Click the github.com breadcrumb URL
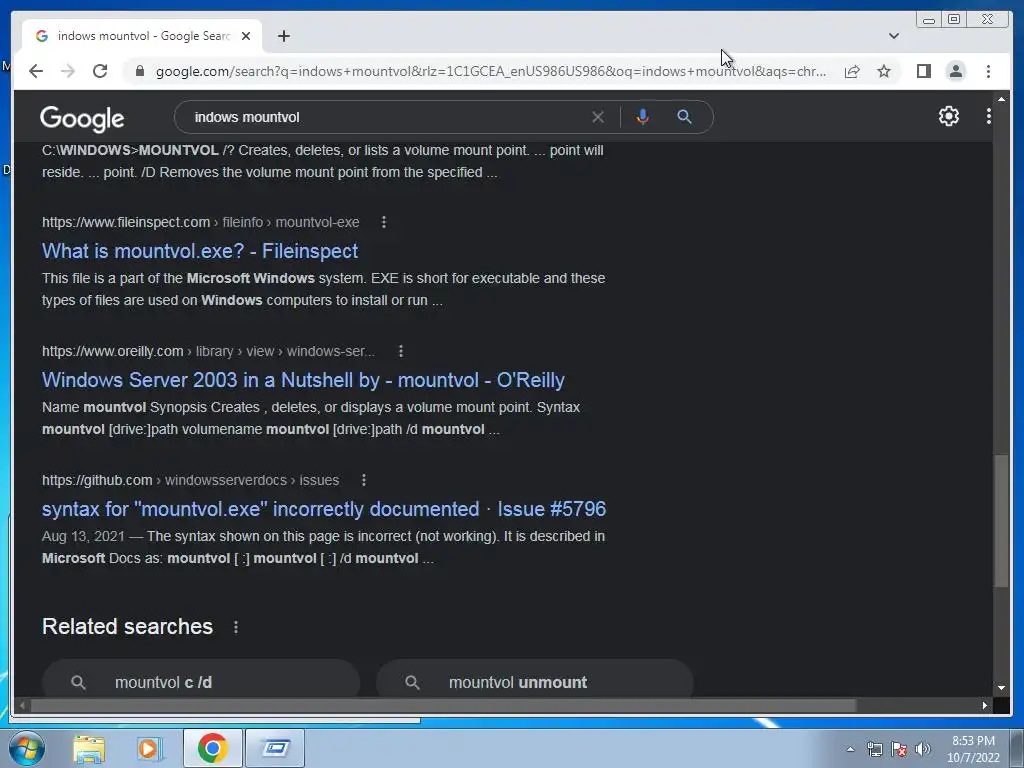 (x=191, y=480)
